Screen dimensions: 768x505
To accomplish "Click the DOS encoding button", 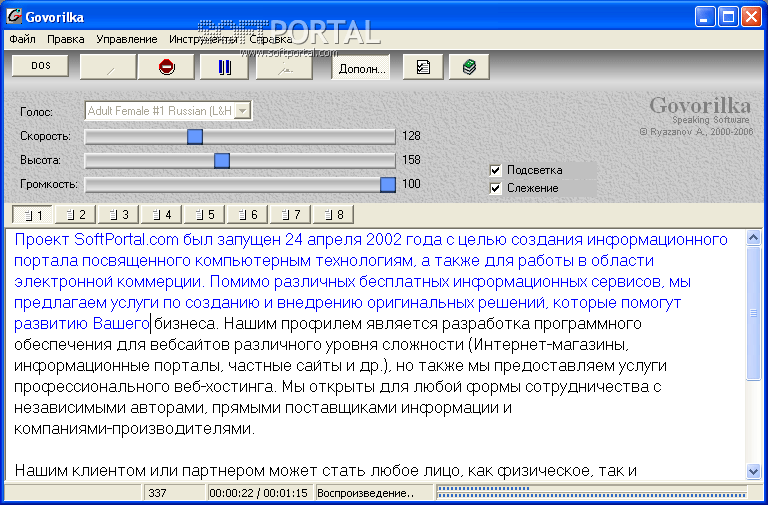I will coord(40,66).
